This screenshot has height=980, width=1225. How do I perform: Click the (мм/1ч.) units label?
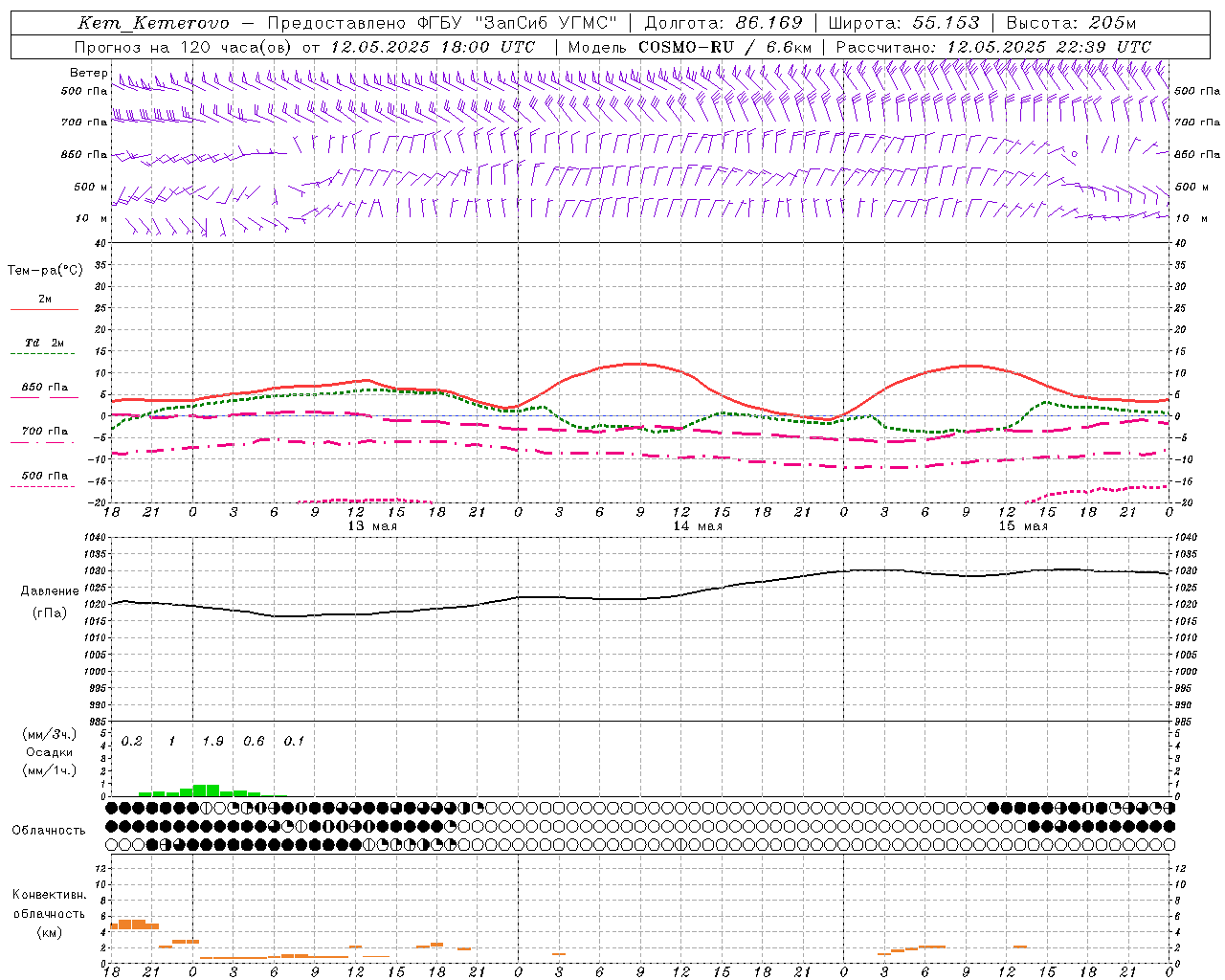click(x=49, y=770)
